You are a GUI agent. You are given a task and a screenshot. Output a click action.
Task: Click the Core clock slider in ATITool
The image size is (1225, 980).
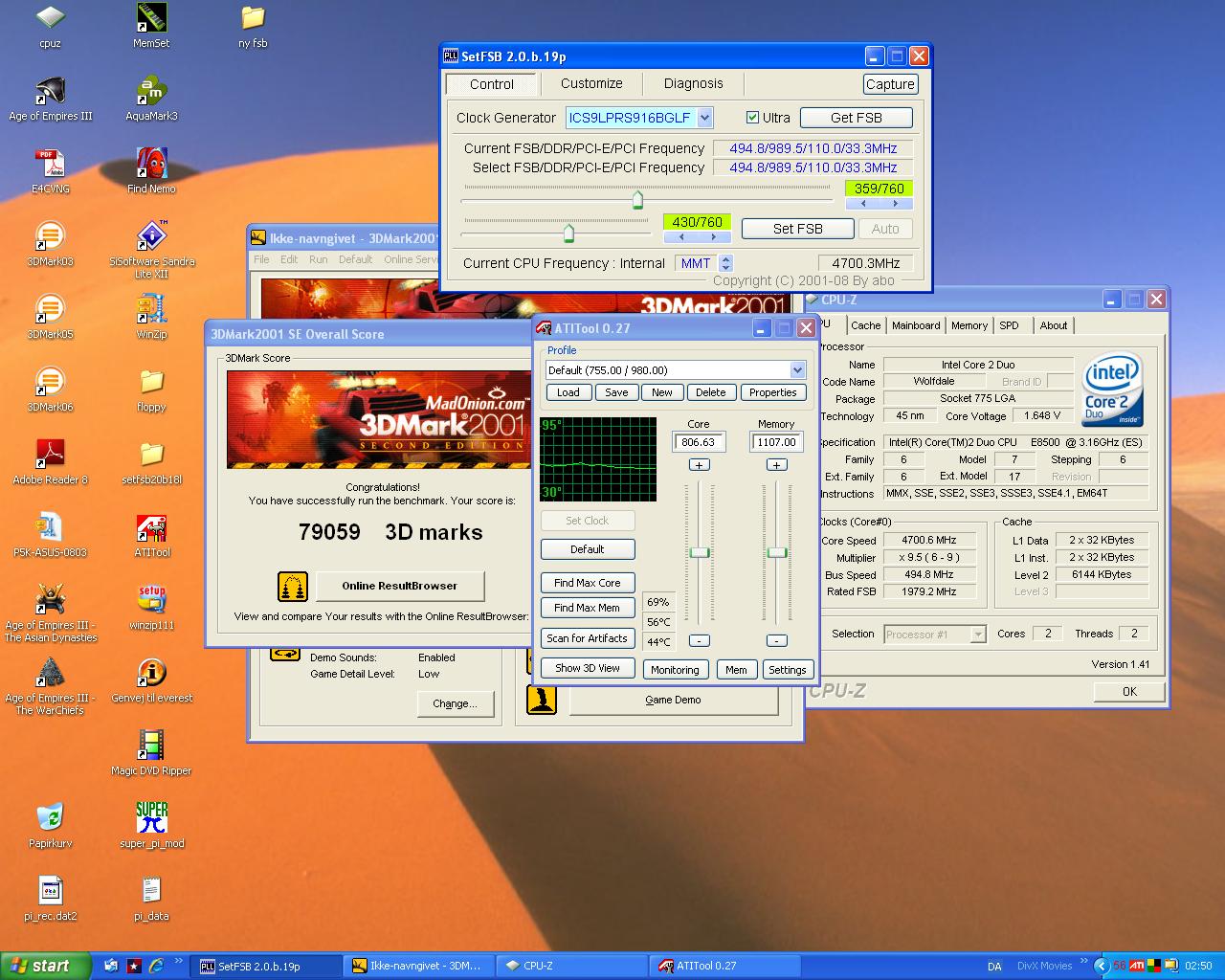[700, 552]
